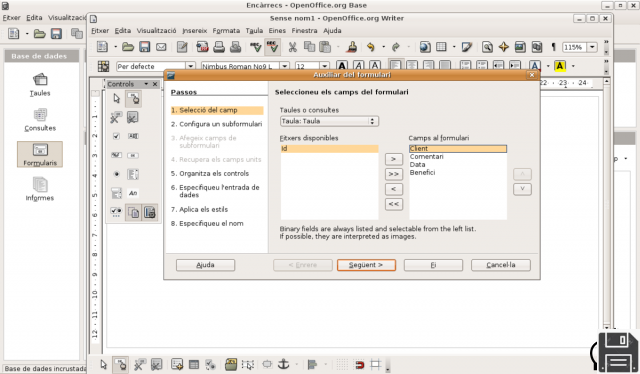The height and width of the screenshot is (374, 640).
Task: Click the font color button
Action: tap(534, 66)
